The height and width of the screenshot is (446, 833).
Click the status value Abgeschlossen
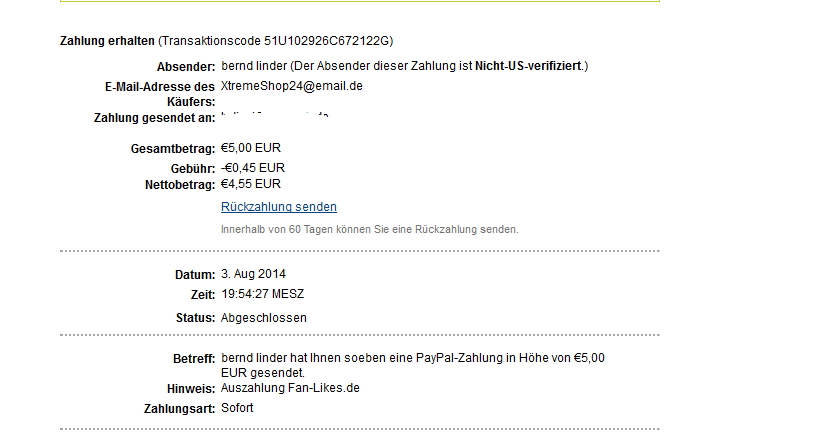pos(263,318)
